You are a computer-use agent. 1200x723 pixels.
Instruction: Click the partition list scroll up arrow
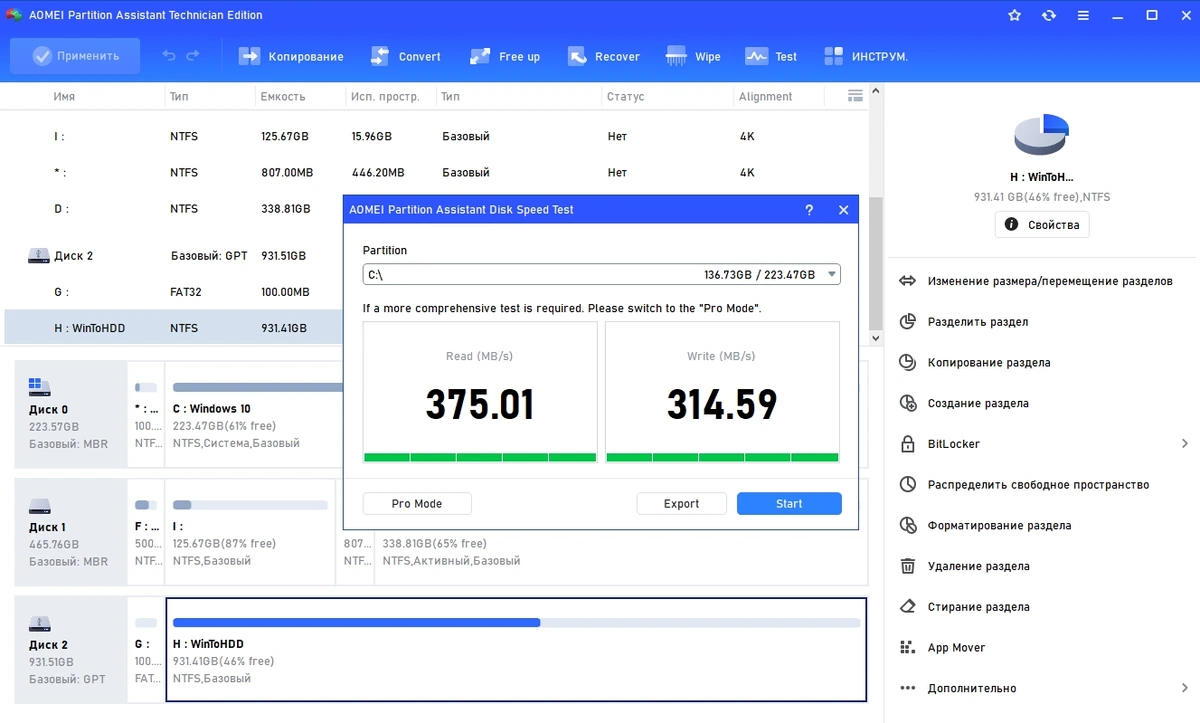pyautogui.click(x=876, y=92)
